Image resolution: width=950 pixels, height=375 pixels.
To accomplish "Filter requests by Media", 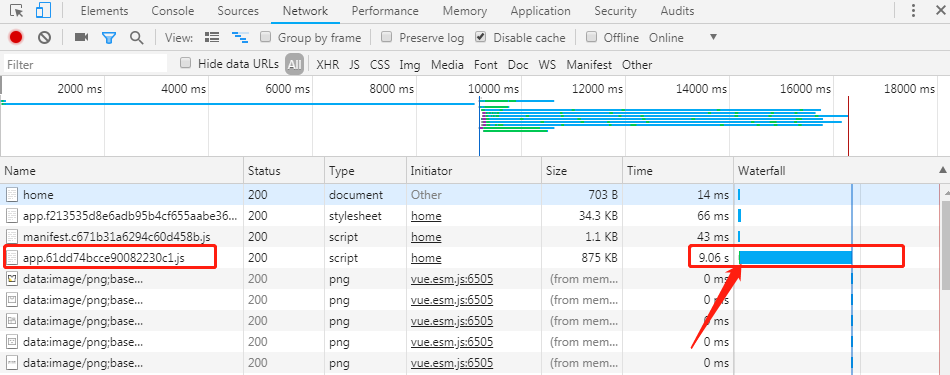I will (x=448, y=65).
